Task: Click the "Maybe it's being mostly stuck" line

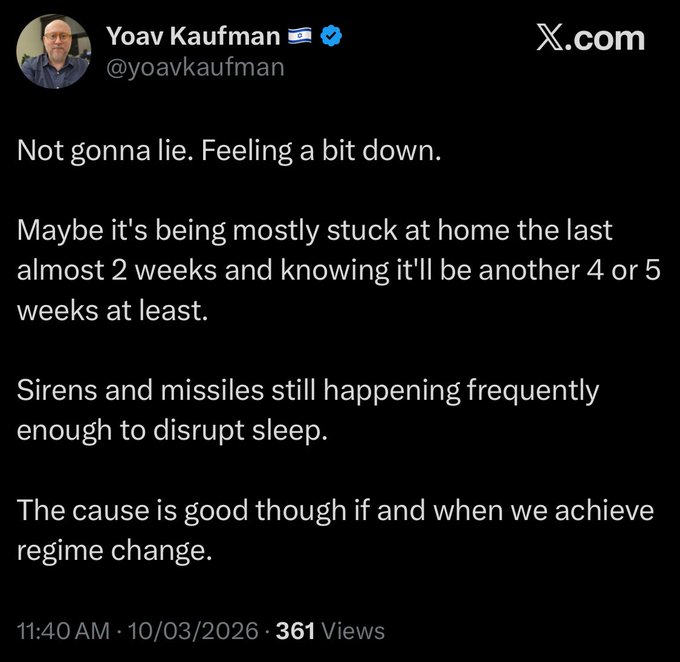Action: pyautogui.click(x=314, y=229)
